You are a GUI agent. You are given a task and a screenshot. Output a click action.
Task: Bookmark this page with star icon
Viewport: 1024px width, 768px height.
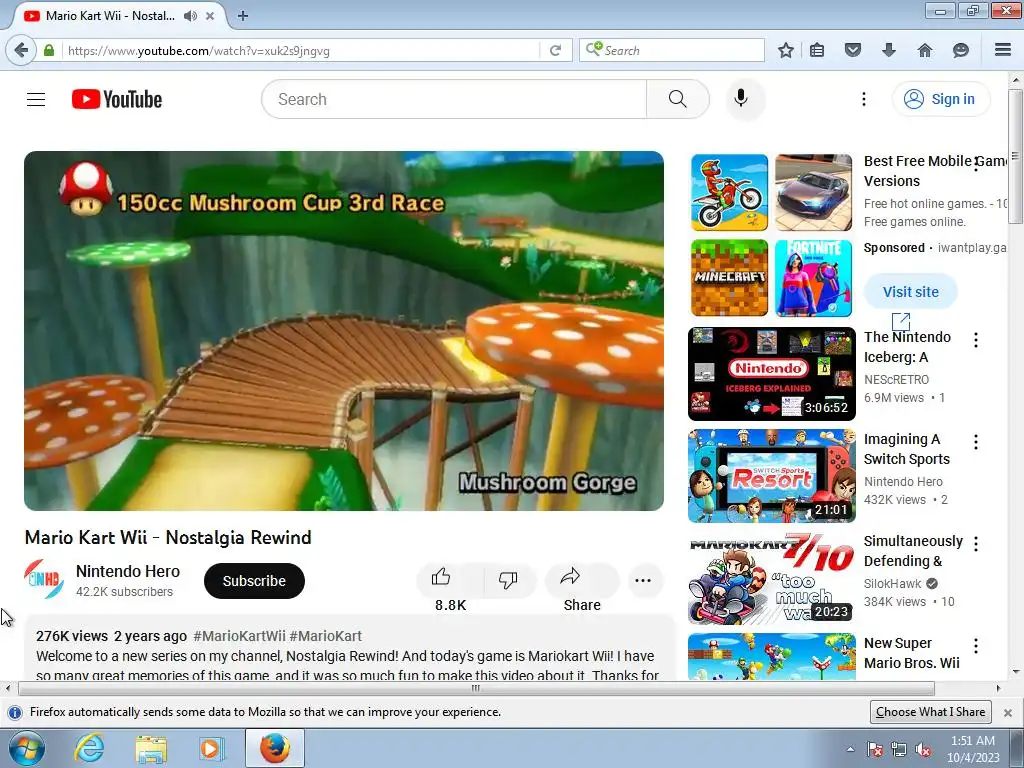coord(786,50)
